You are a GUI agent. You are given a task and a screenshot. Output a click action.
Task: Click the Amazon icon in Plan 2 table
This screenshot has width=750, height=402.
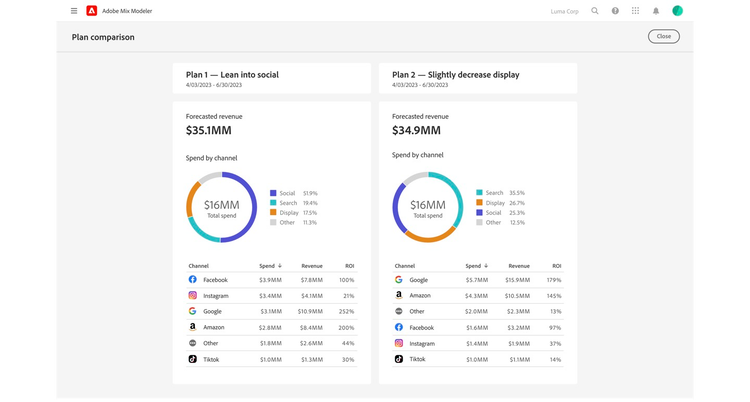[399, 296]
